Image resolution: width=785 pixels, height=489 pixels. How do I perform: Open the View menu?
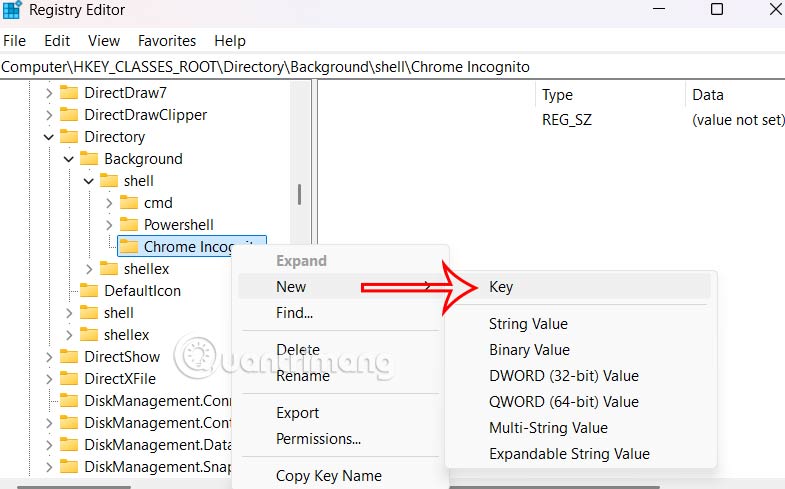point(104,41)
